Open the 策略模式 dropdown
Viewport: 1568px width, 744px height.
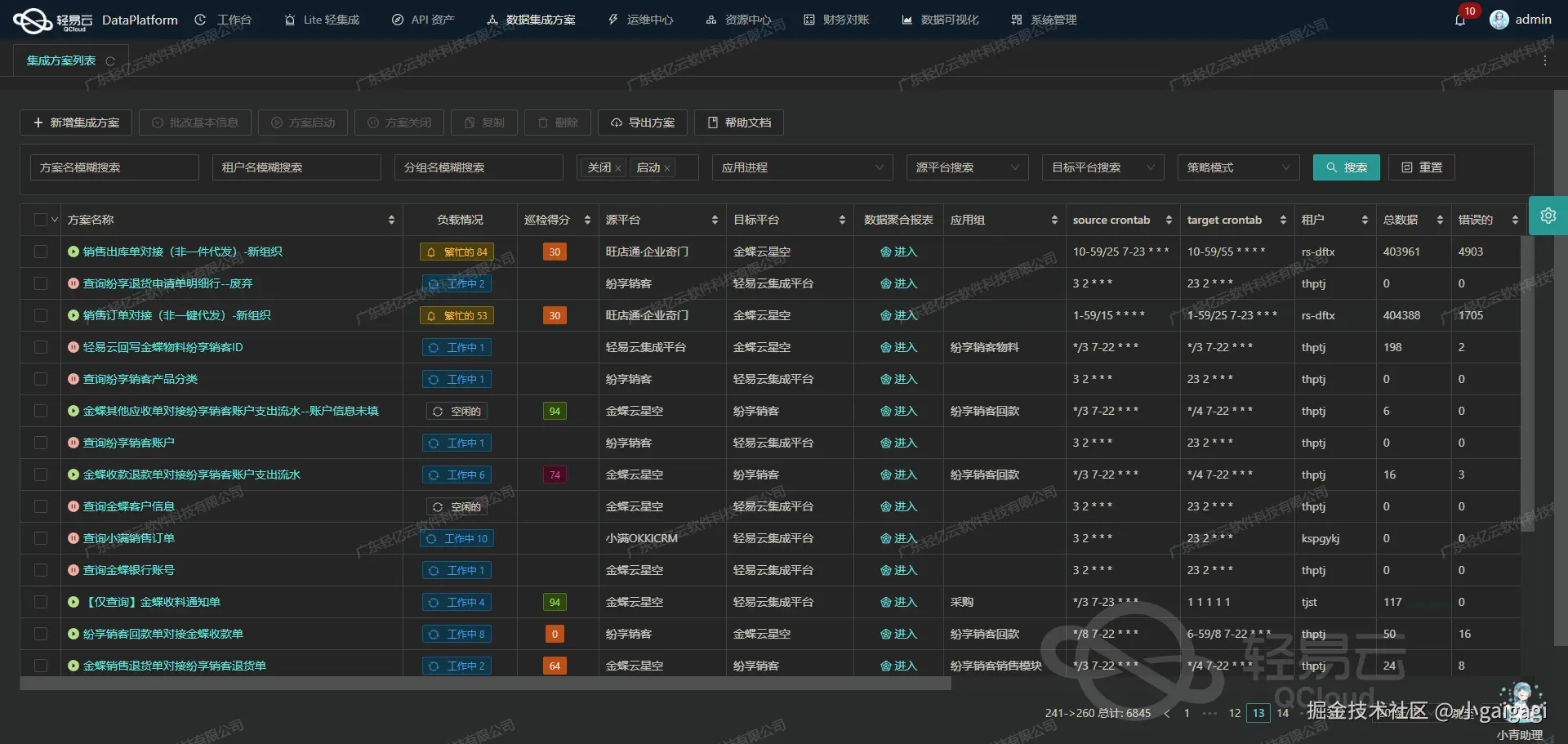coord(1238,167)
